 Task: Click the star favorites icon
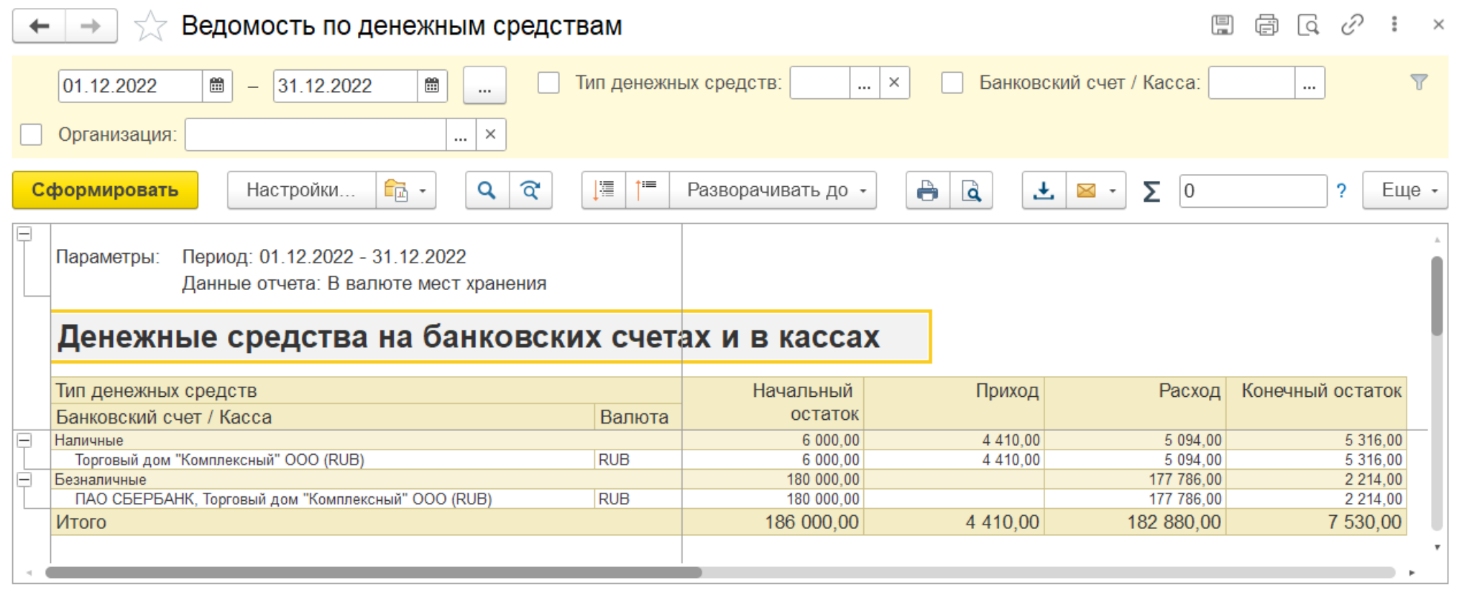coord(150,26)
